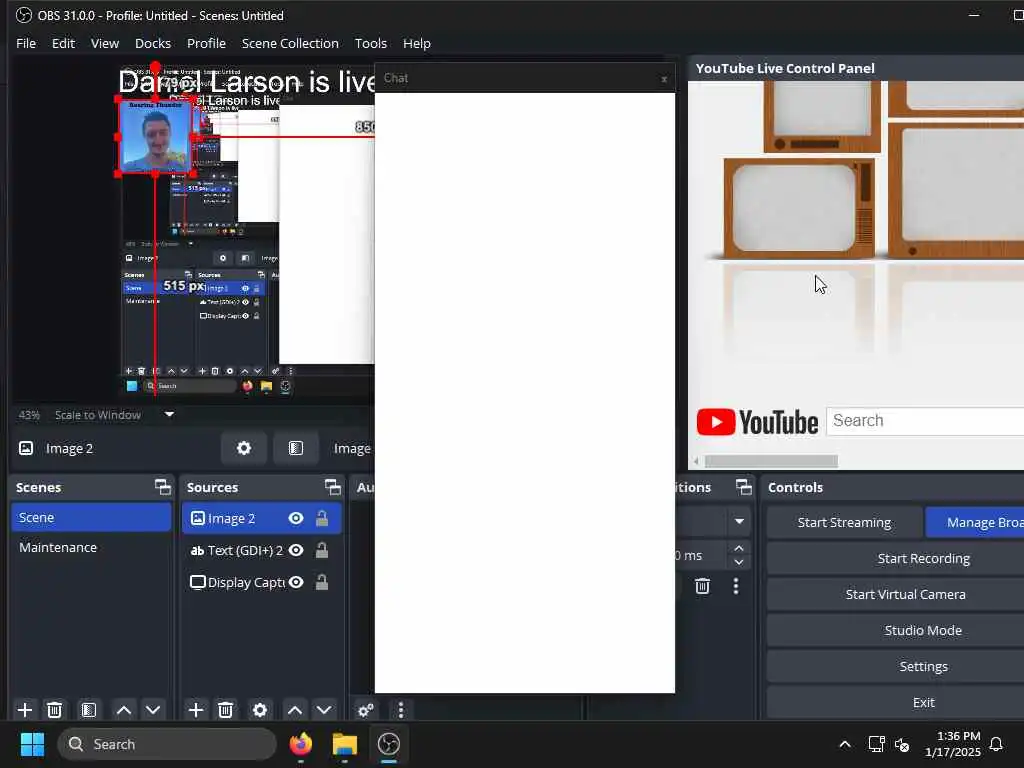Click the YouTube logo in control panel
Screen dimensions: 1024x768
[757, 422]
